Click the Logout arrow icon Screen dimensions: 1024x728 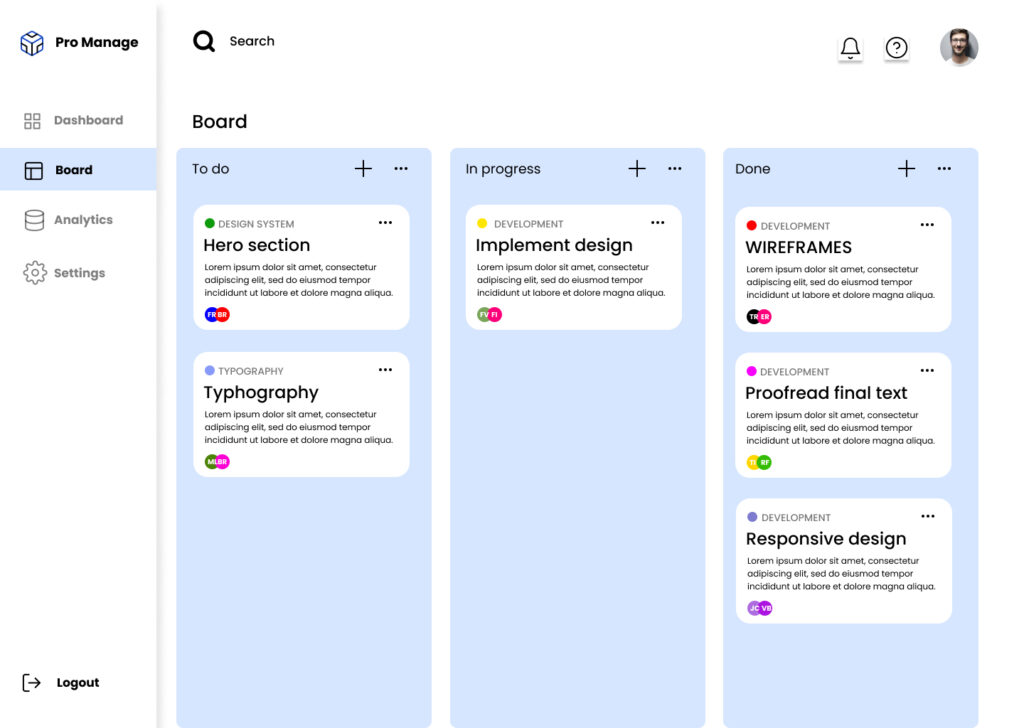click(32, 683)
